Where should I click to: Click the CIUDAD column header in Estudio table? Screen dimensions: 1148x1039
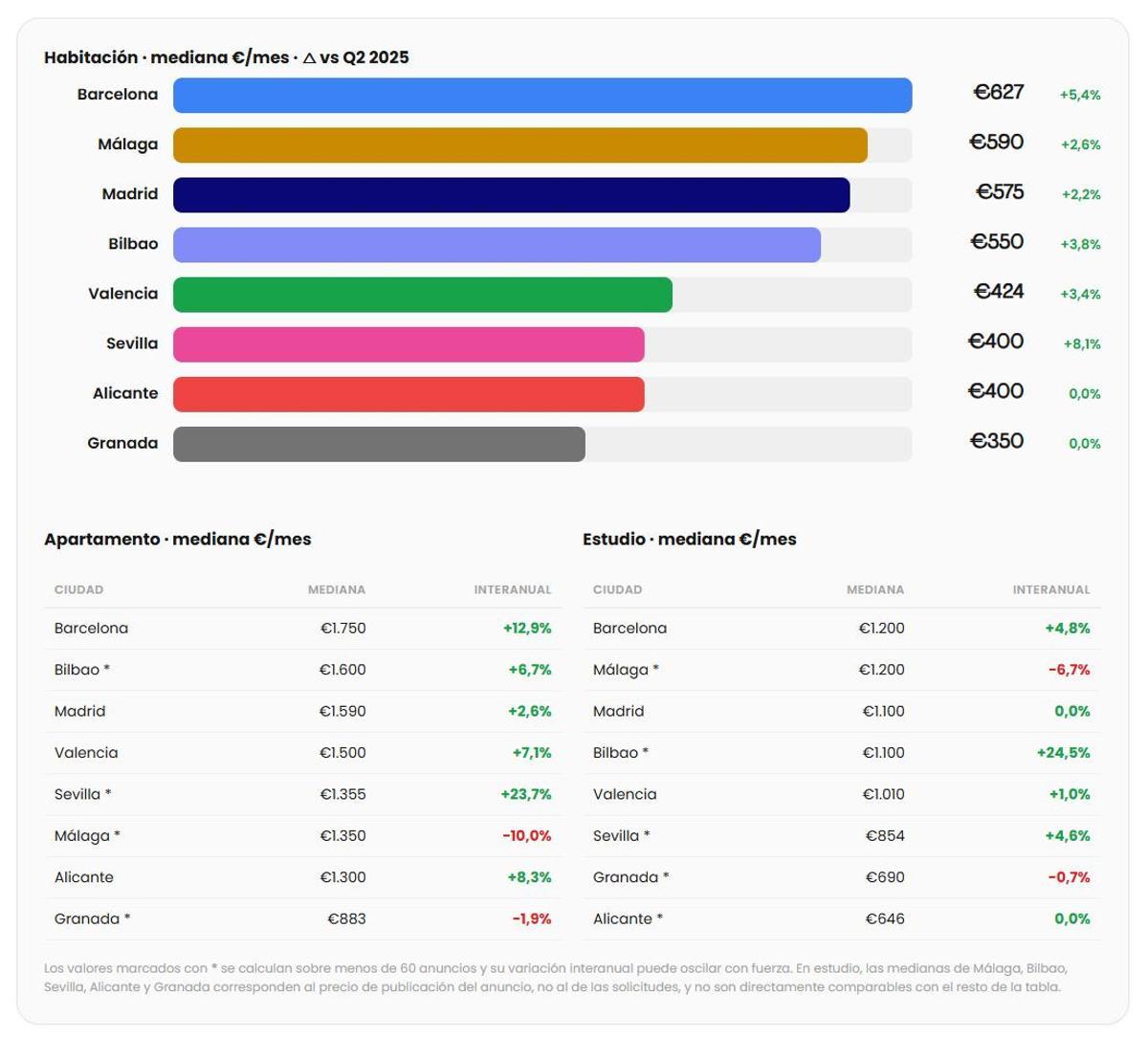(x=617, y=590)
